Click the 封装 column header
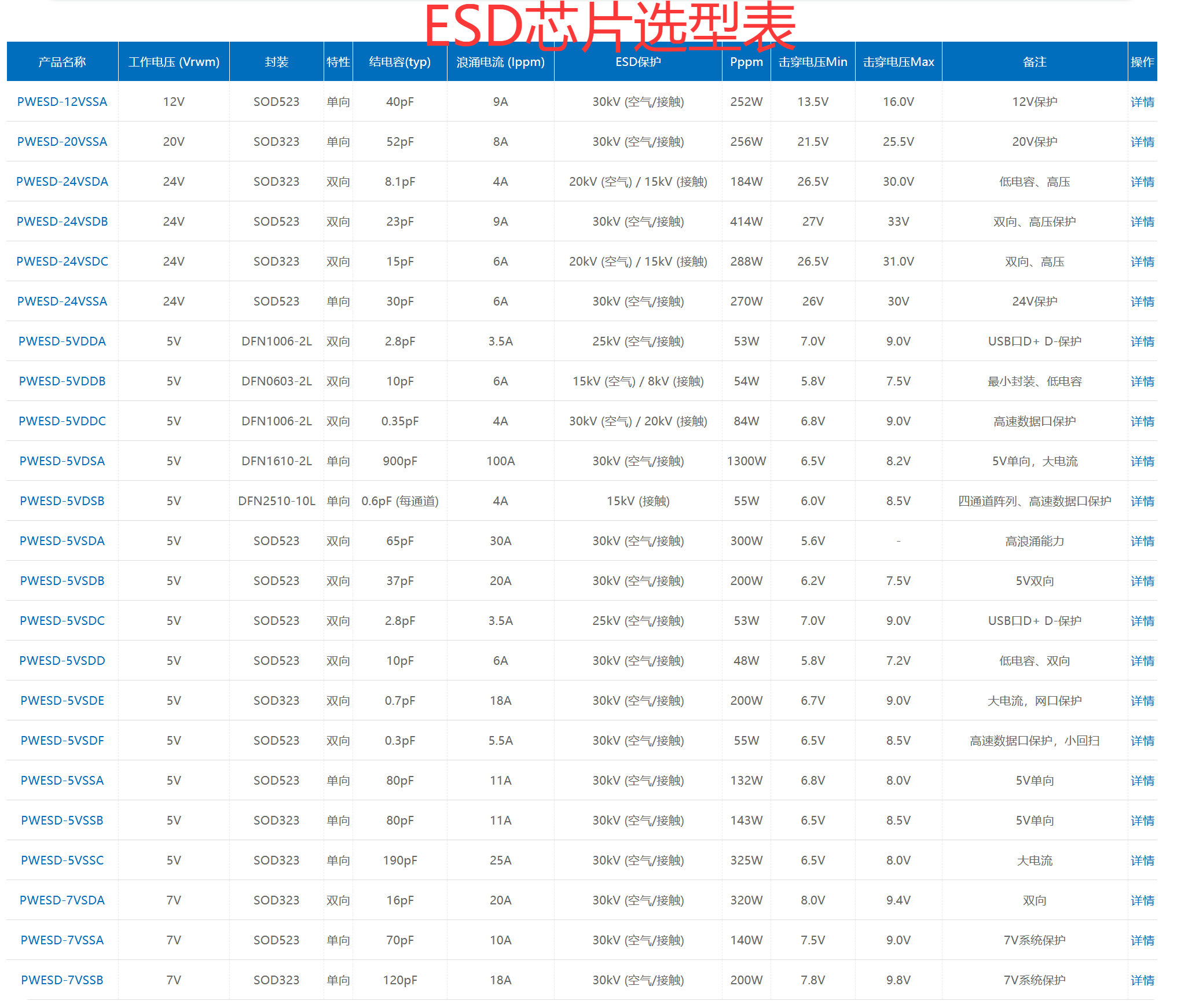This screenshot has width=1181, height=1008. 276,62
